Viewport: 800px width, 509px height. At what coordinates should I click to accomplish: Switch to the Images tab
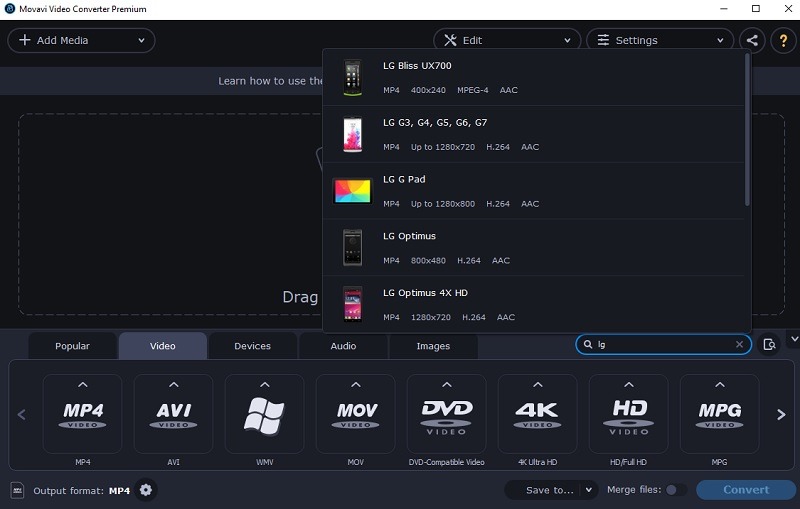pyautogui.click(x=433, y=346)
